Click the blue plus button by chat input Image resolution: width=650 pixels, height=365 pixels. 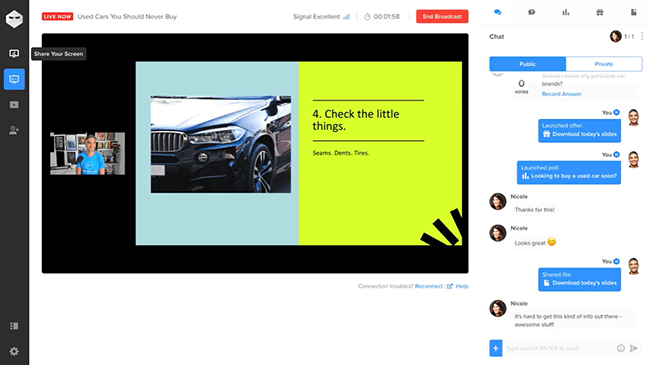(x=496, y=348)
